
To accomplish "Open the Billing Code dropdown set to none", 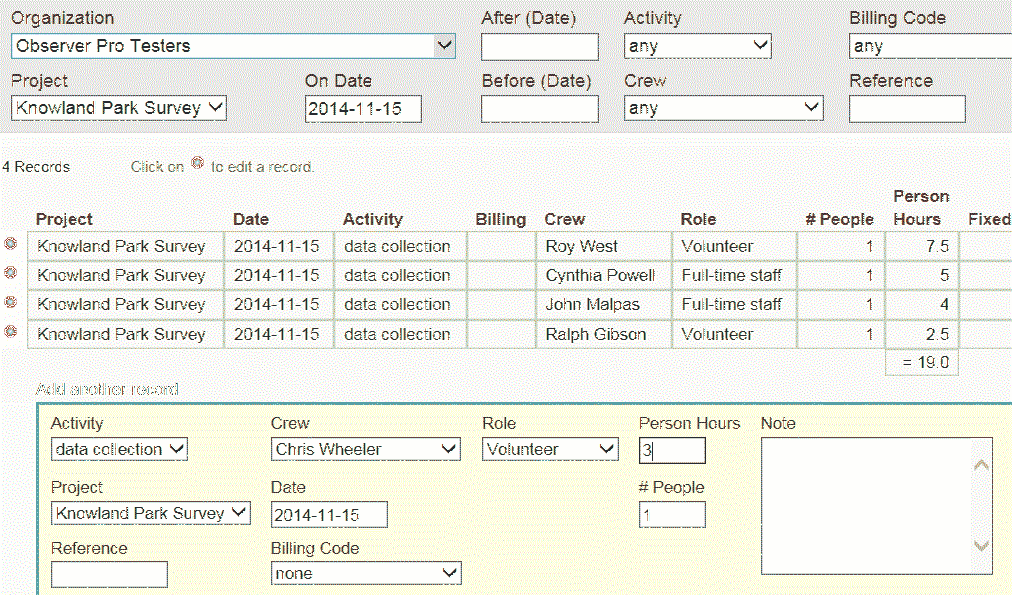I will click(x=366, y=574).
